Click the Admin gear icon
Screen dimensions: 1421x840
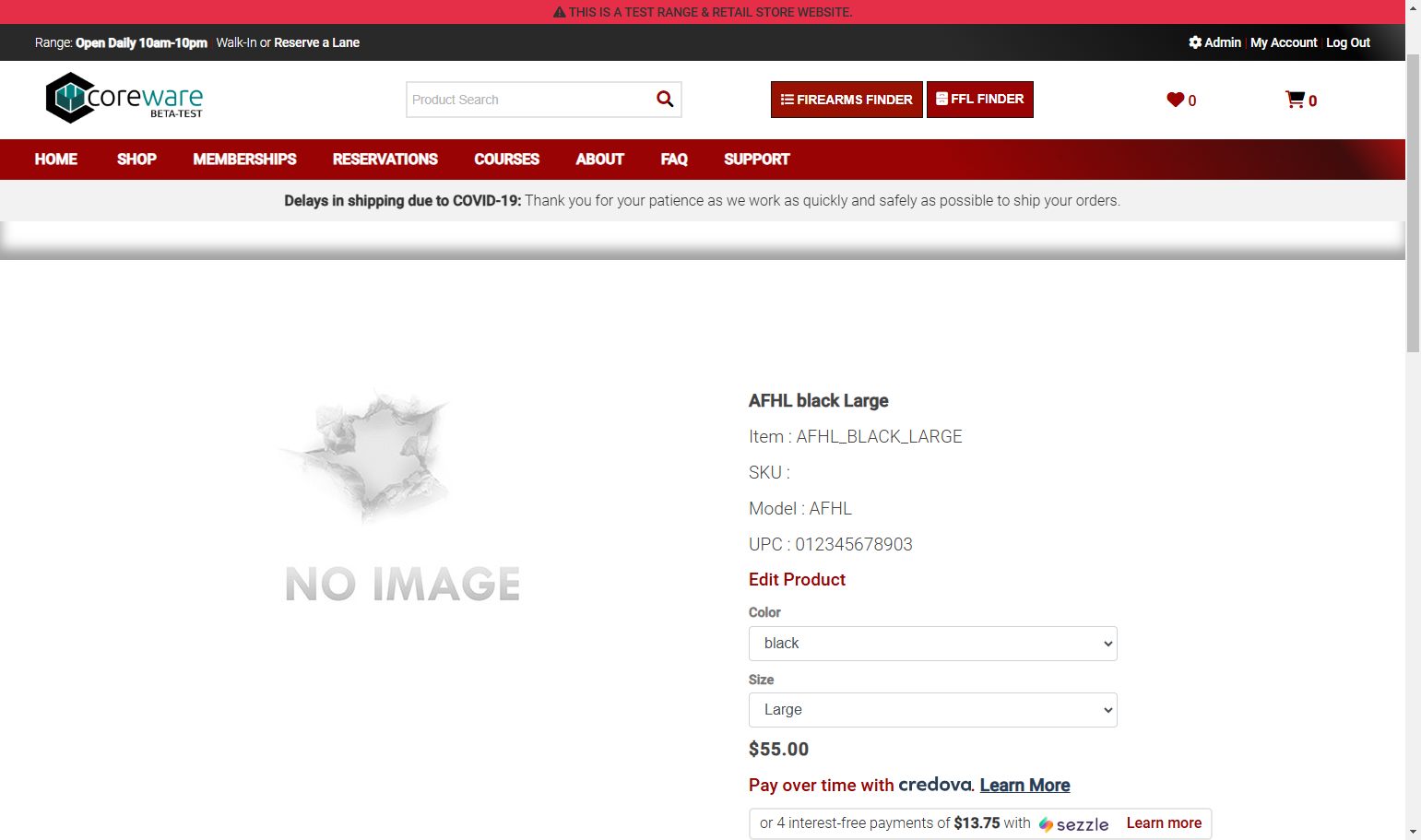(1195, 42)
